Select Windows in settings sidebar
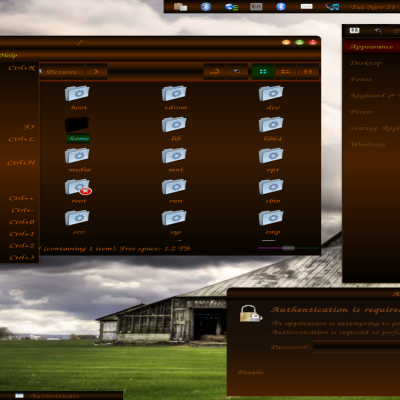This screenshot has width=400, height=400. 371,144
